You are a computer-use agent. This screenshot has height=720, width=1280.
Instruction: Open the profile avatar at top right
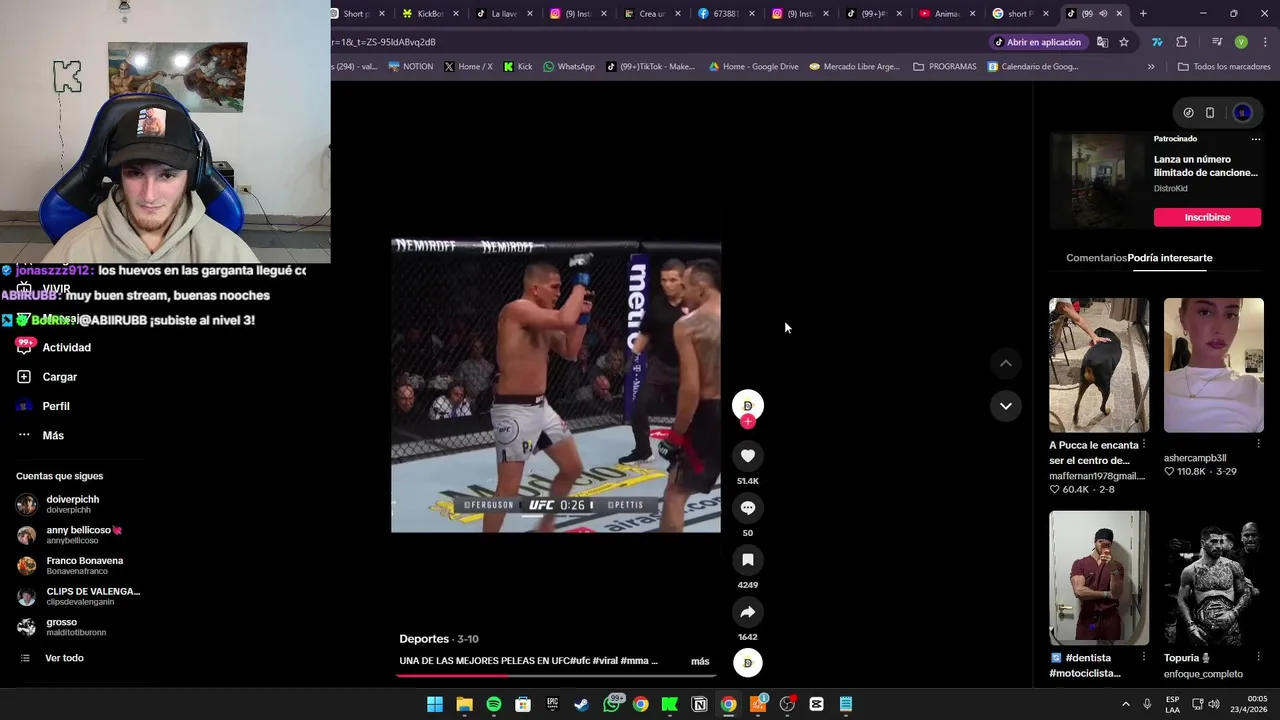tap(1242, 113)
